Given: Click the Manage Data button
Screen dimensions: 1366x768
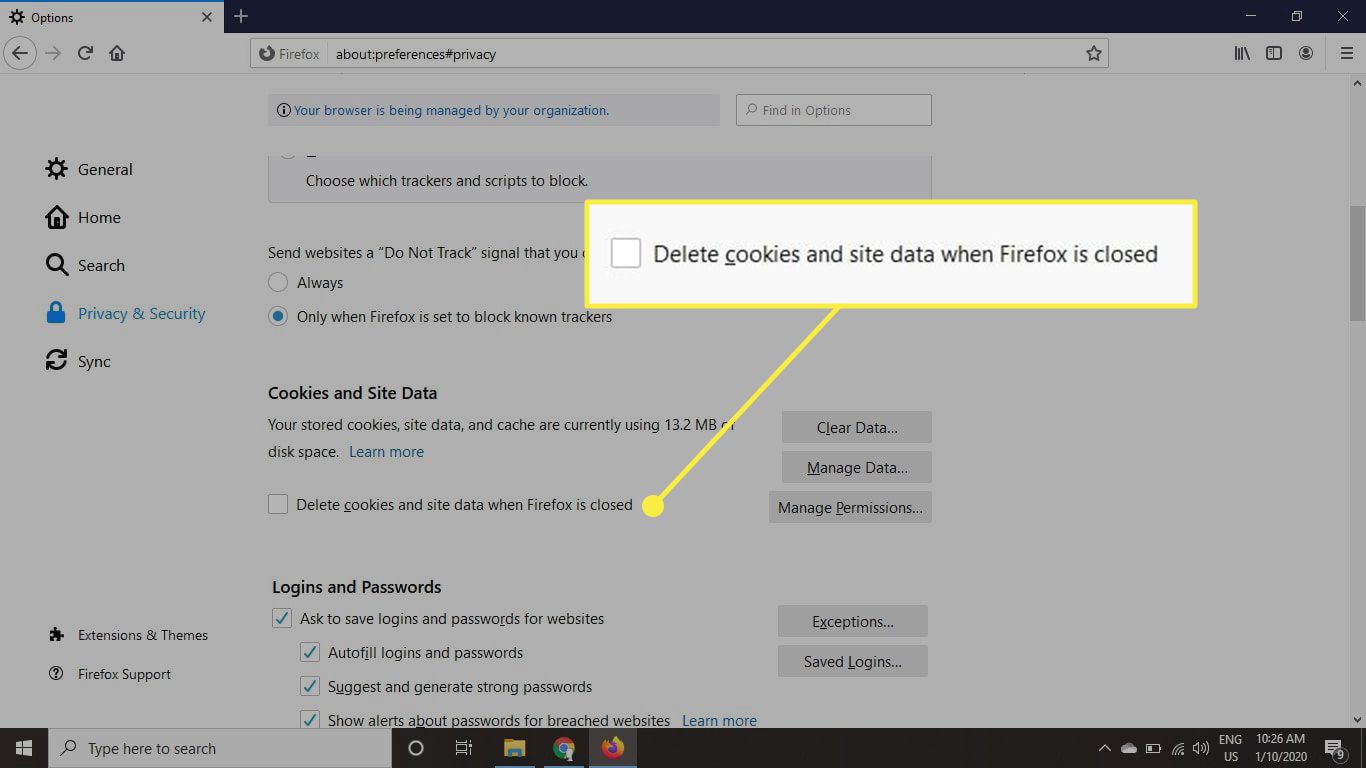Looking at the screenshot, I should pyautogui.click(x=857, y=467).
